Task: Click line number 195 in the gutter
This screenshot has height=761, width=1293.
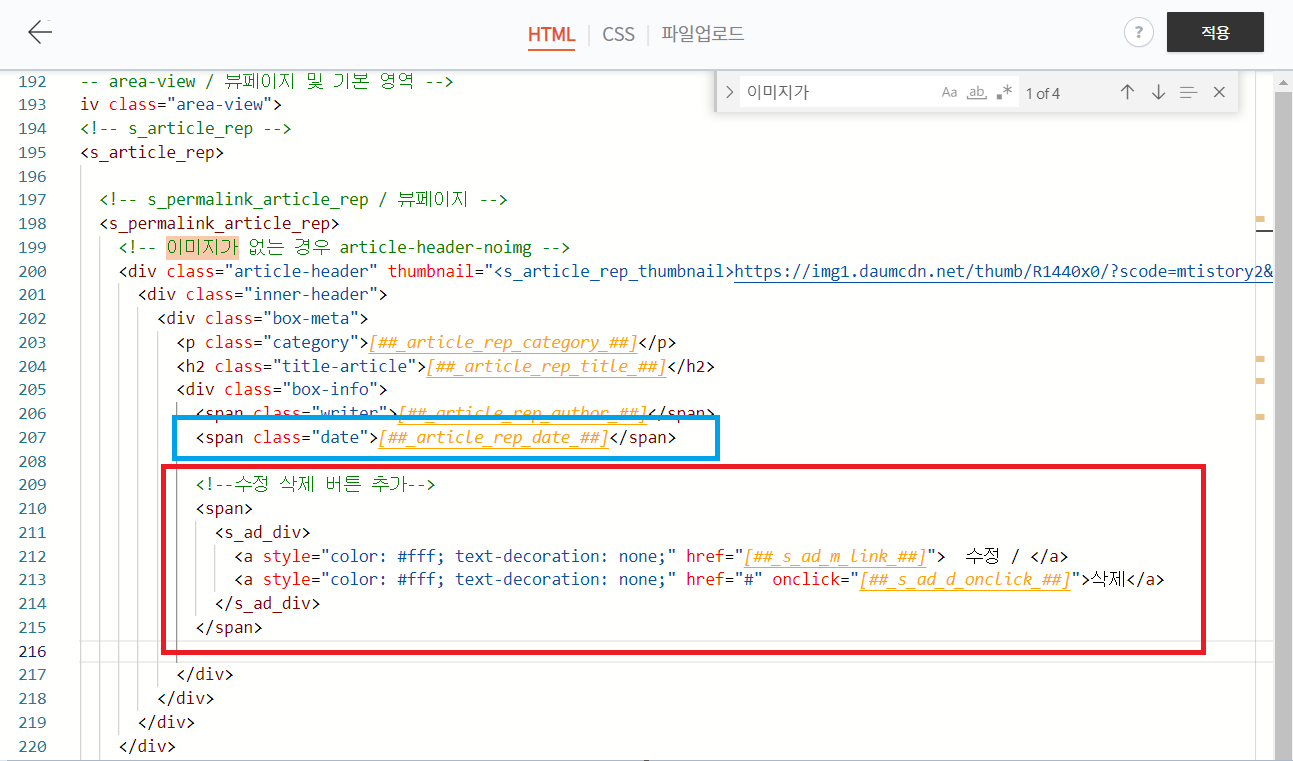Action: (x=32, y=152)
